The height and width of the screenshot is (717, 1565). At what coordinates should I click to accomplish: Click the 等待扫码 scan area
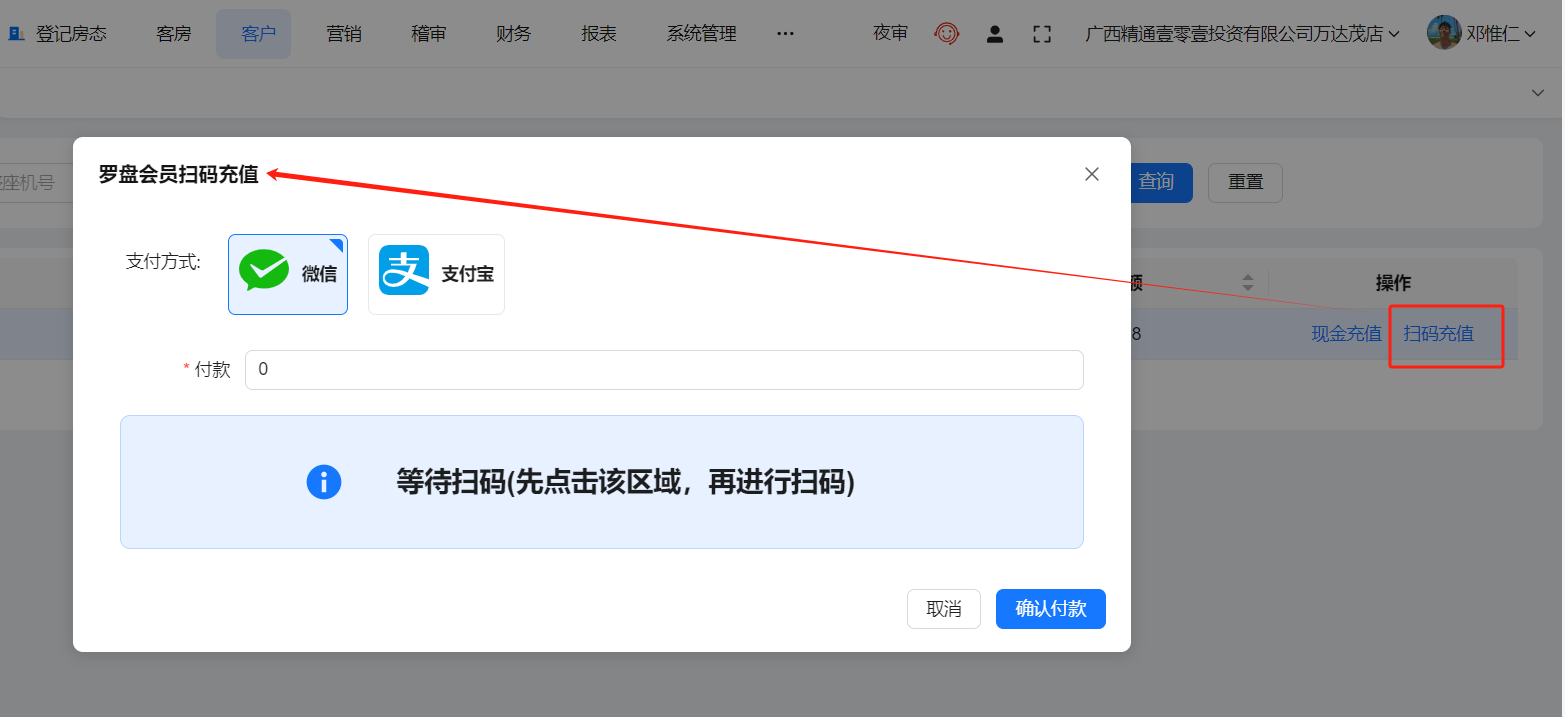(601, 482)
